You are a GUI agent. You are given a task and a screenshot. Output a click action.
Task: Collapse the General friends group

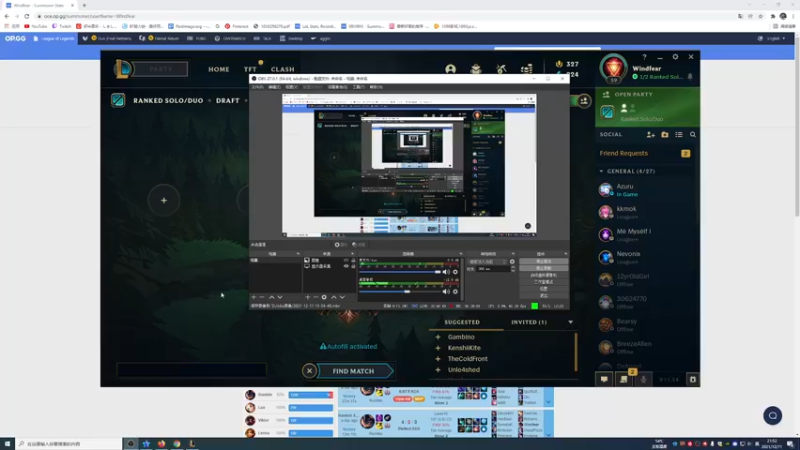(x=602, y=171)
